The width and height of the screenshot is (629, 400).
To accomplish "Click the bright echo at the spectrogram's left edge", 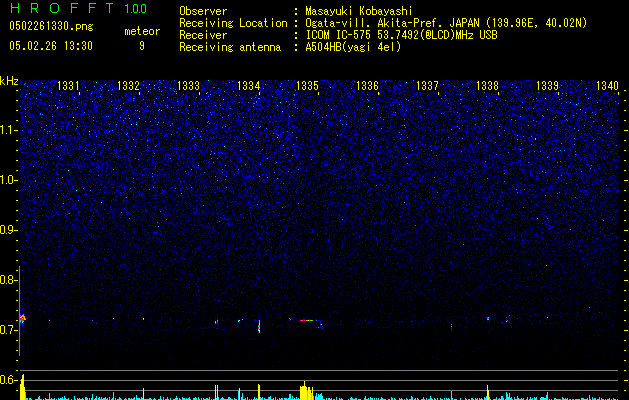I will tap(22, 319).
